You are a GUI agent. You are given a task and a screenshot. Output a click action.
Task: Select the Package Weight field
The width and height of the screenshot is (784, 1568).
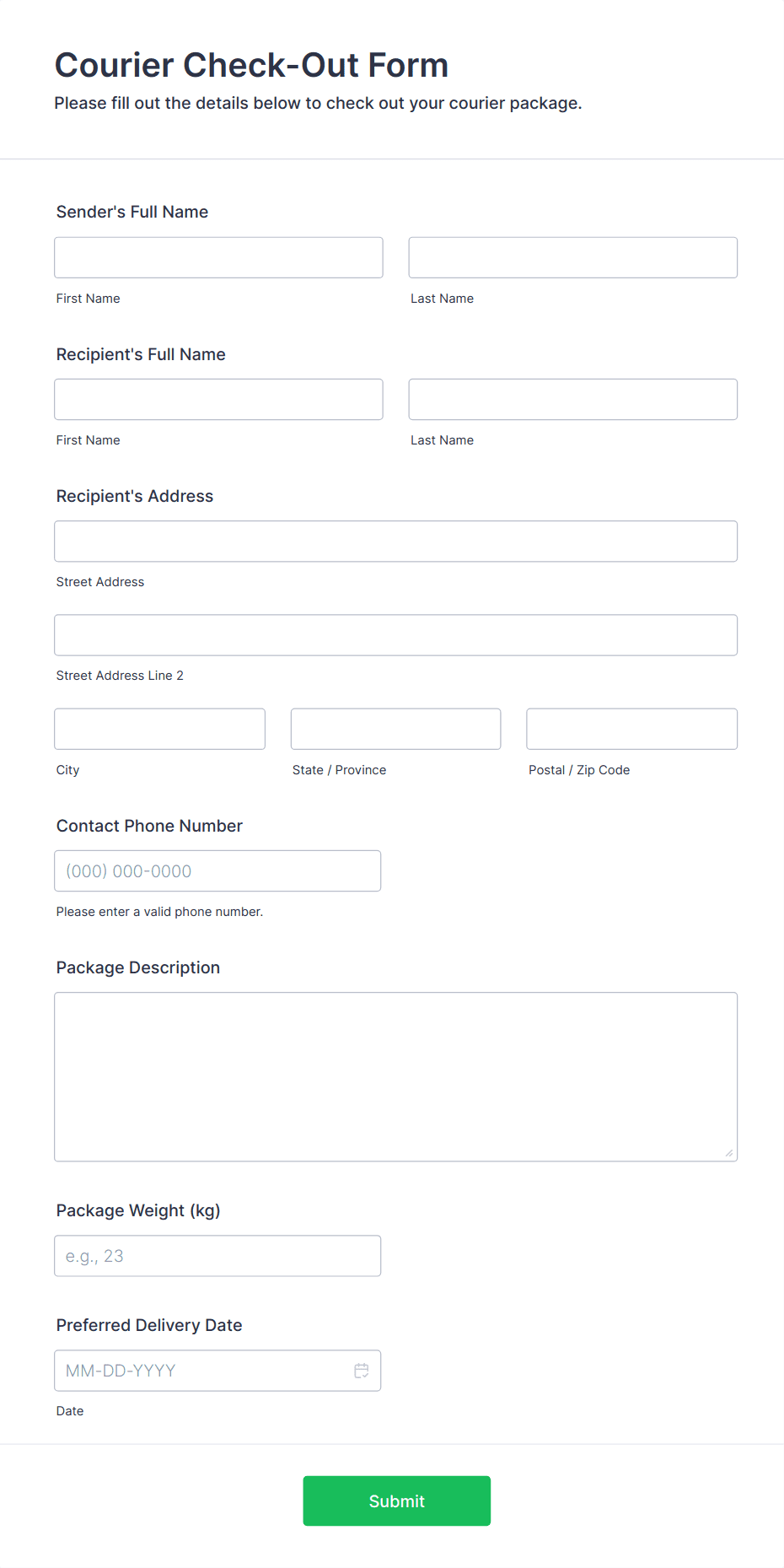click(x=217, y=1255)
